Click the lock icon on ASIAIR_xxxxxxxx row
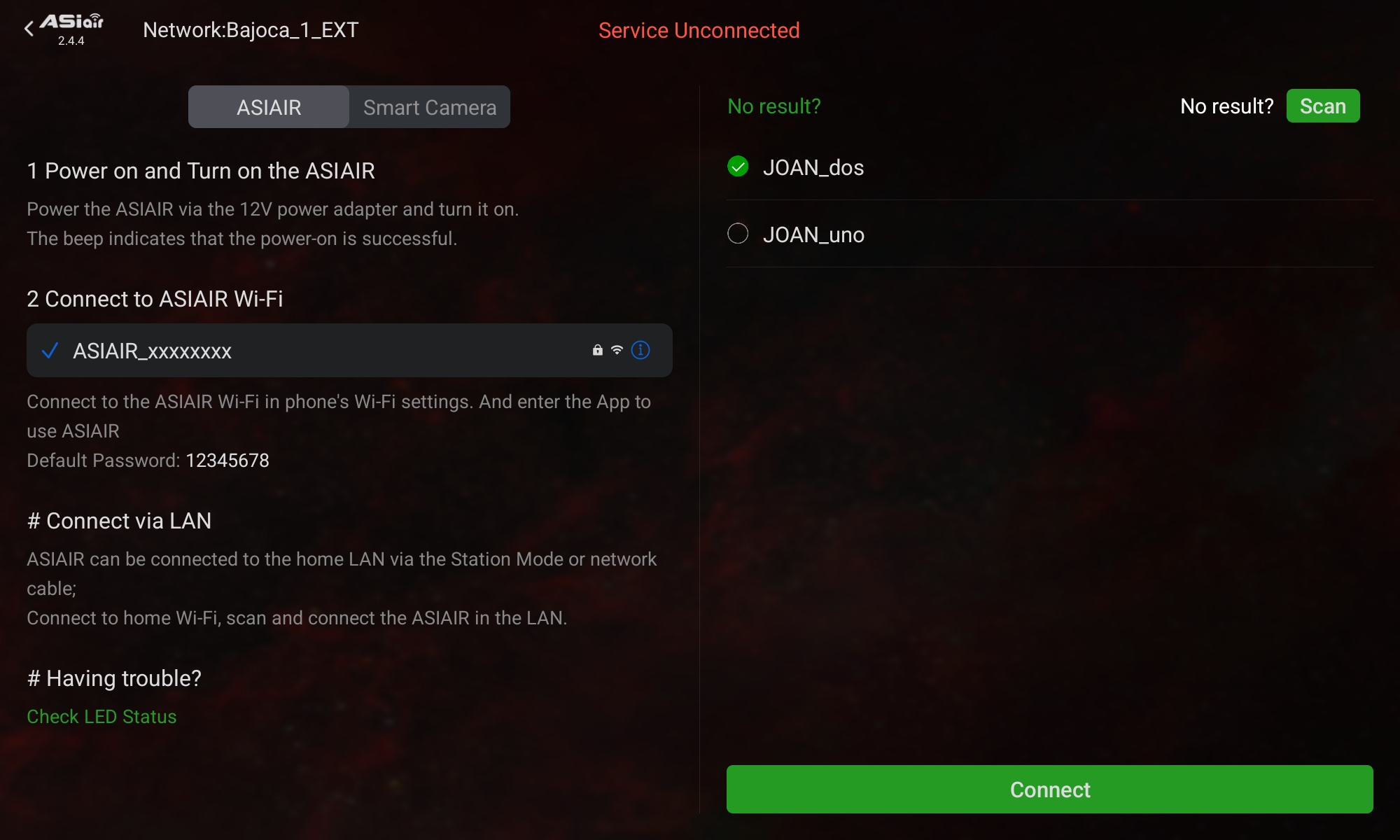Image resolution: width=1400 pixels, height=840 pixels. pyautogui.click(x=597, y=350)
